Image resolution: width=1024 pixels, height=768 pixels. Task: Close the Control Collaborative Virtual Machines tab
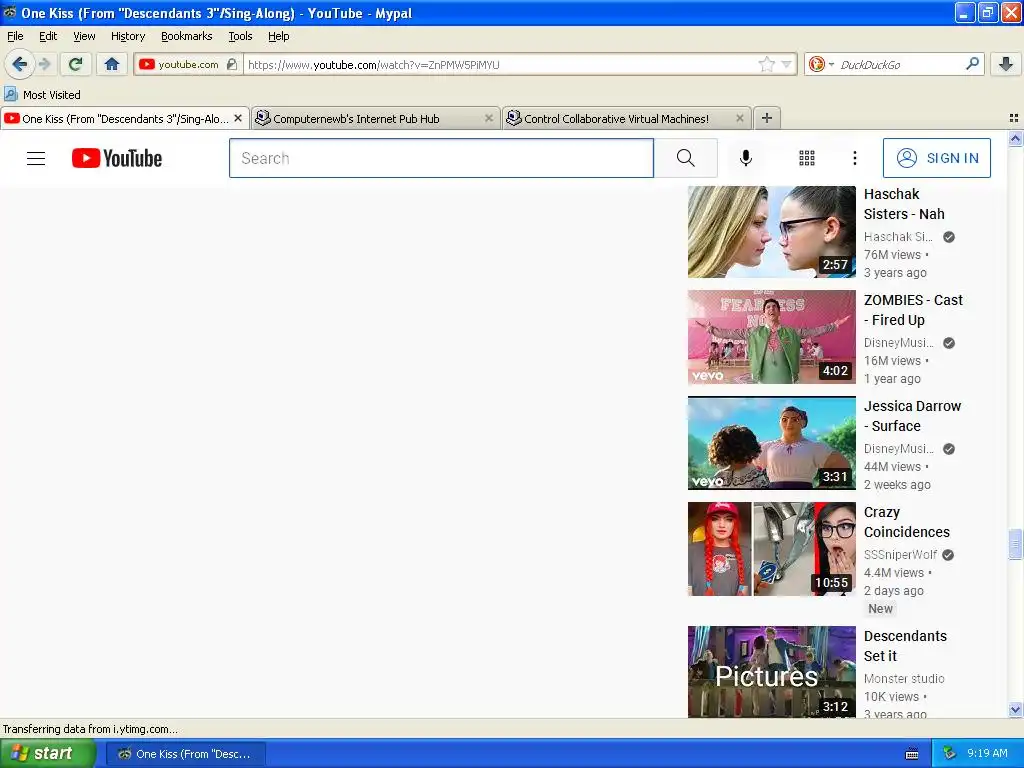(x=739, y=118)
